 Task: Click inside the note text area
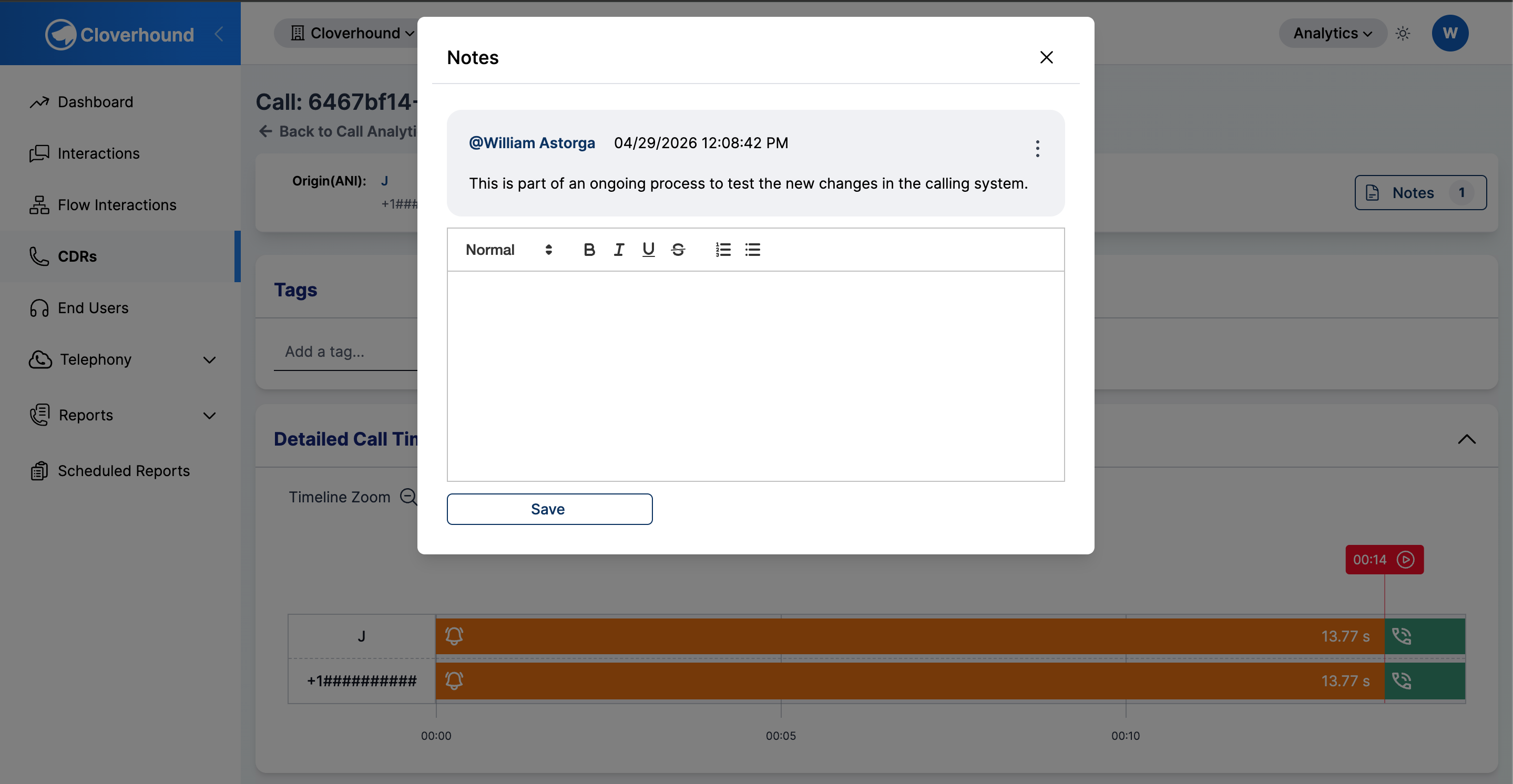[755, 376]
